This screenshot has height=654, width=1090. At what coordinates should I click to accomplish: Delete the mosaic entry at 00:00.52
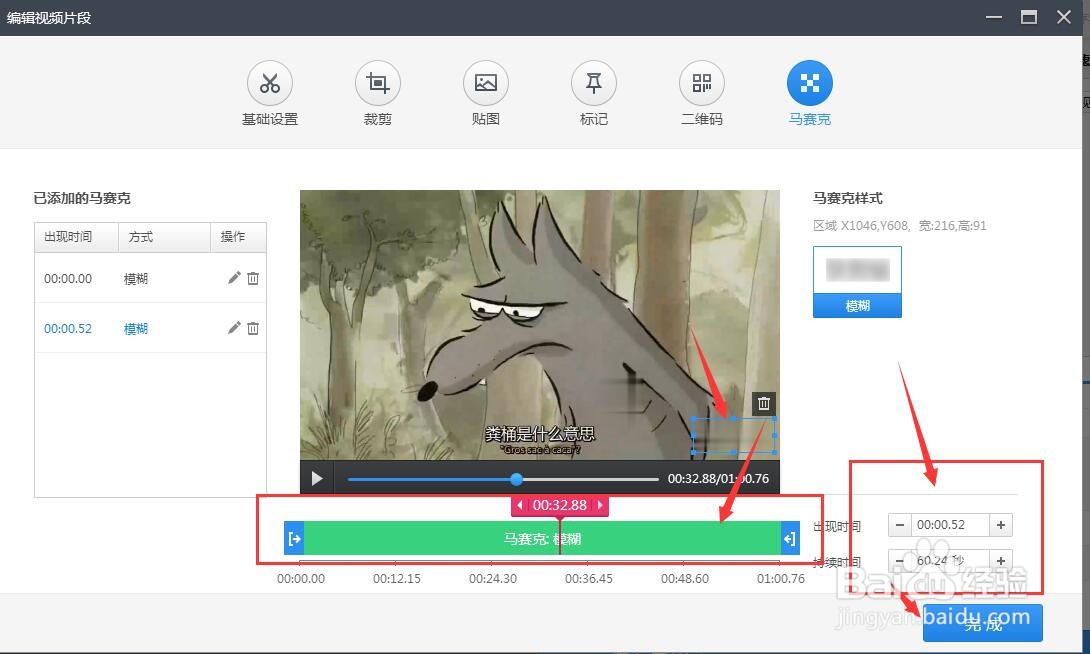click(x=253, y=328)
